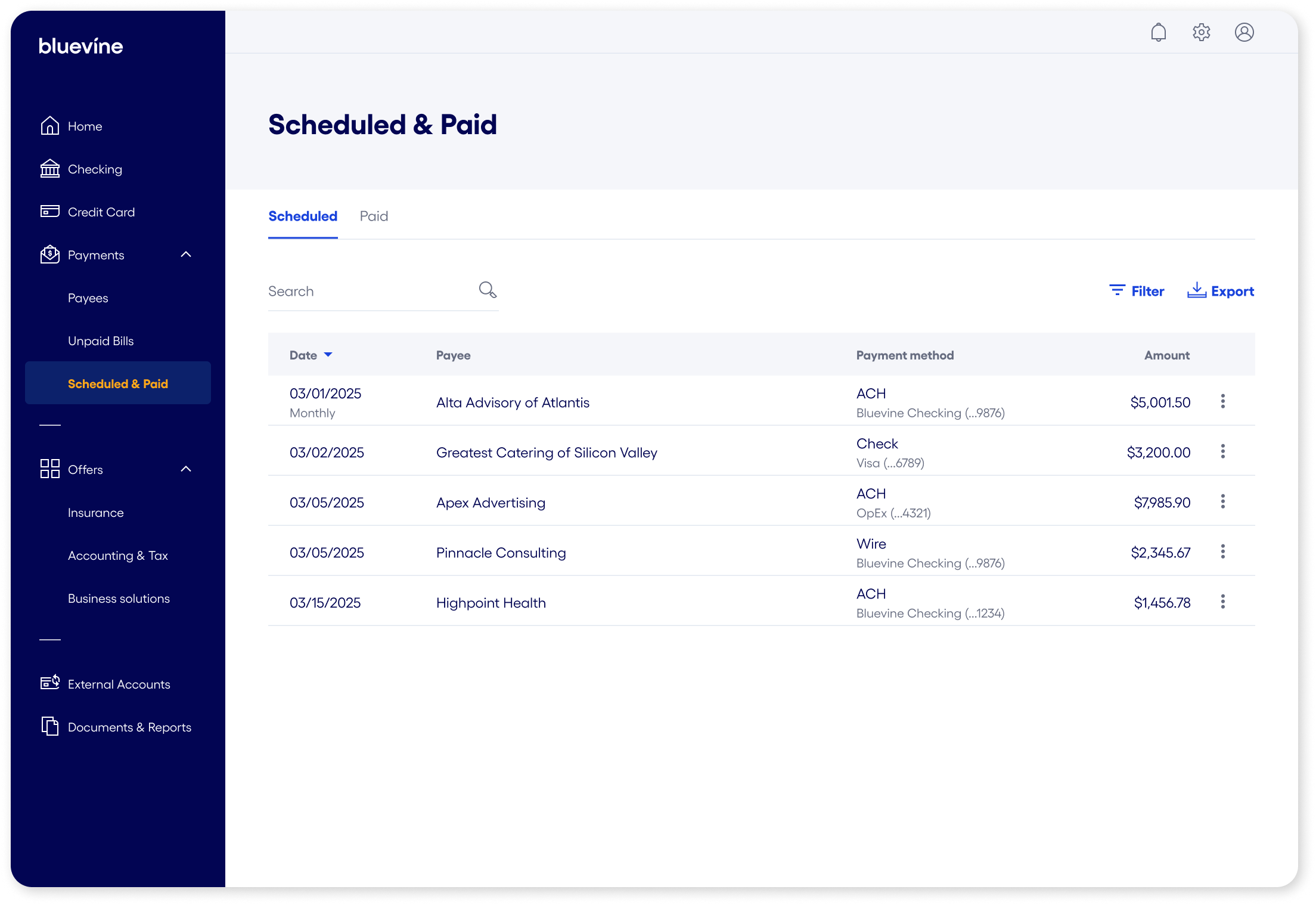This screenshot has width=1316, height=905.
Task: Switch to the Paid tab
Action: click(x=374, y=216)
